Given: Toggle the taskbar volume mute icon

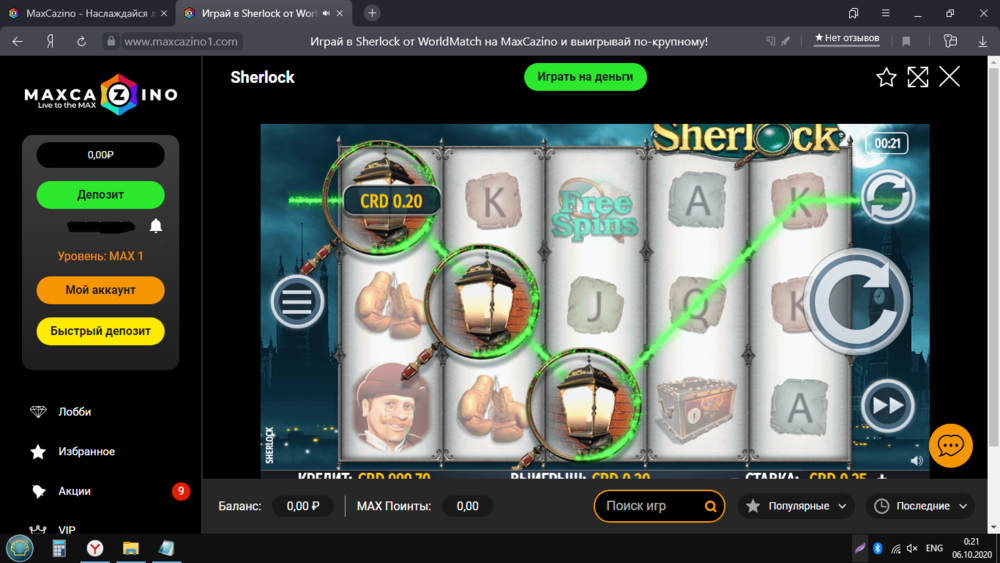Looking at the screenshot, I should coord(912,548).
